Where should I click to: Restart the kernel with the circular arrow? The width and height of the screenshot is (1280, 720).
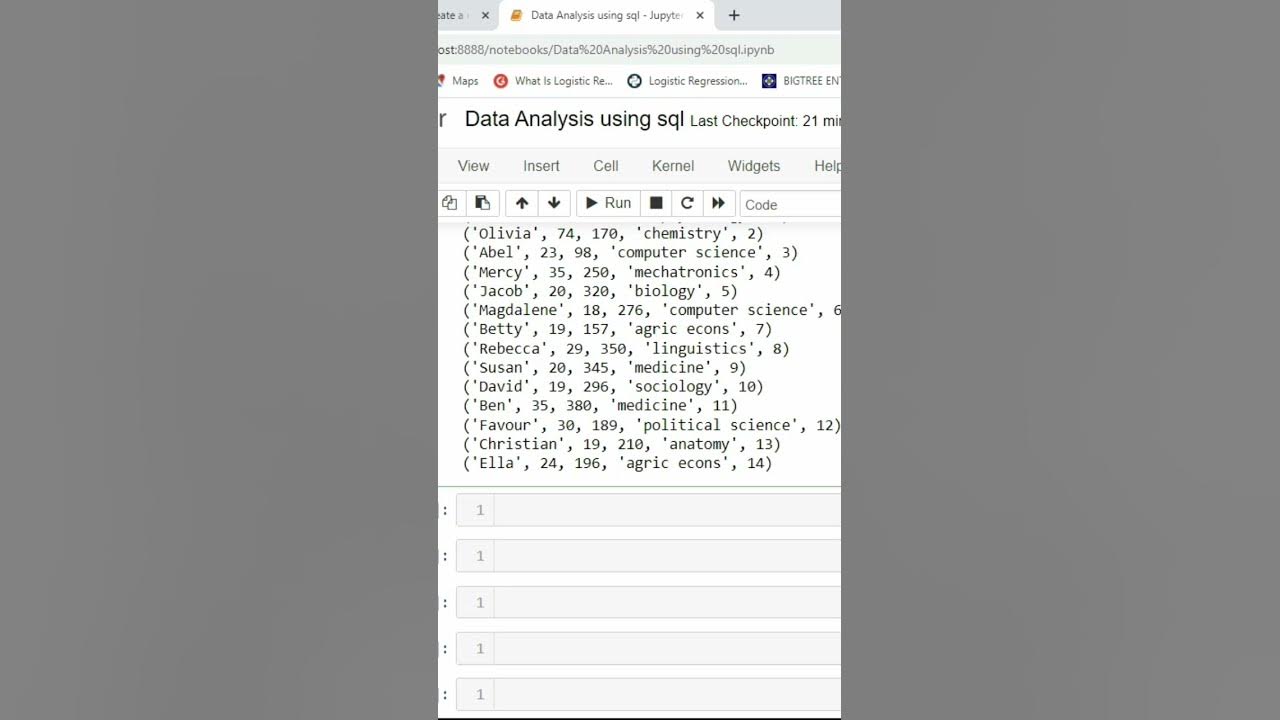click(687, 203)
